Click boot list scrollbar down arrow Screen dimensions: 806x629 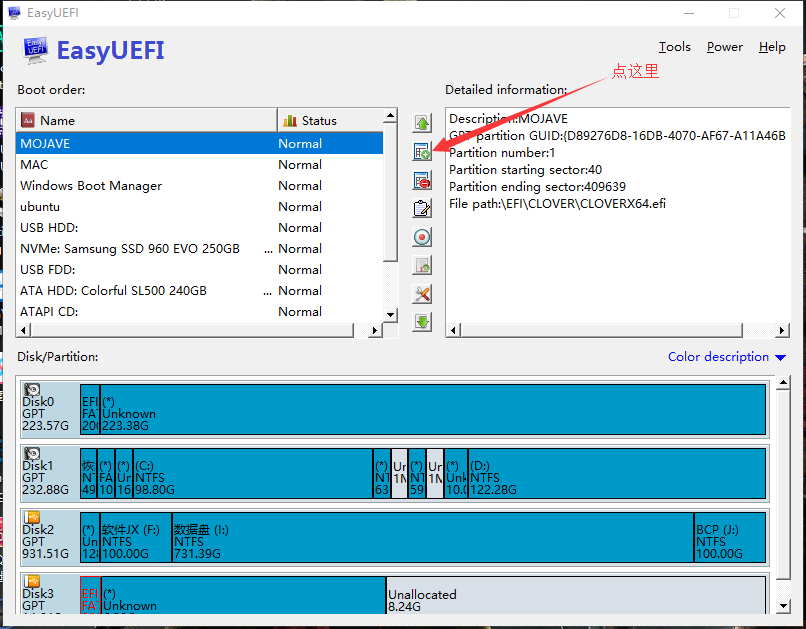[x=390, y=314]
